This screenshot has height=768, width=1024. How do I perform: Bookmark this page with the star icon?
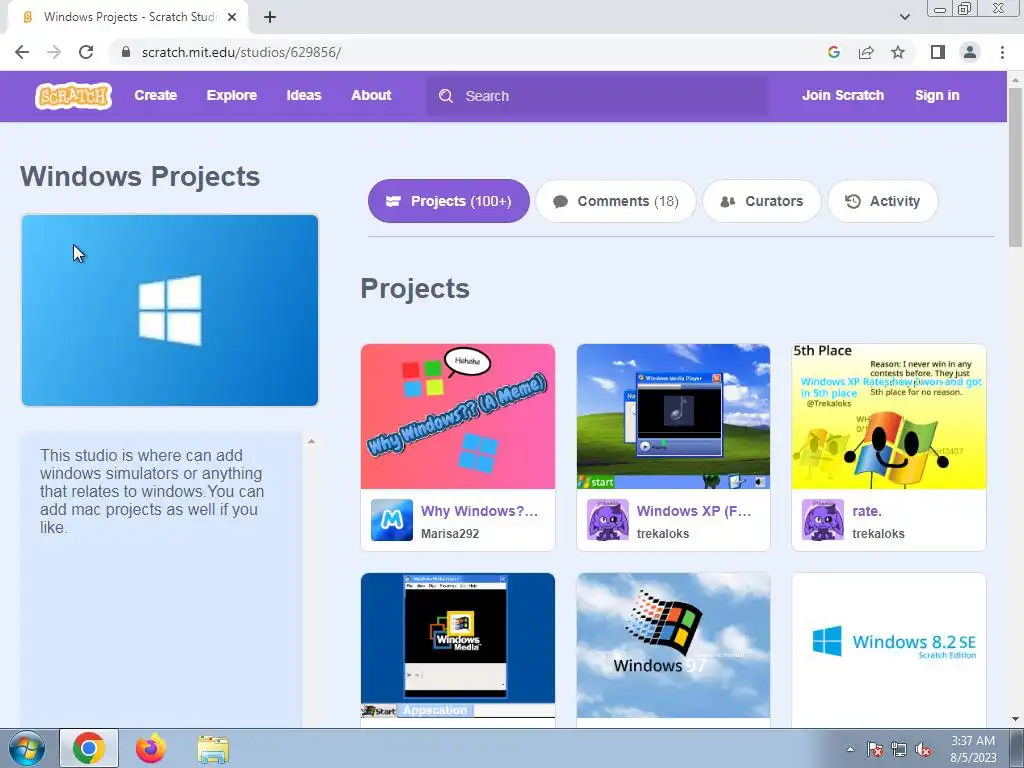click(898, 52)
